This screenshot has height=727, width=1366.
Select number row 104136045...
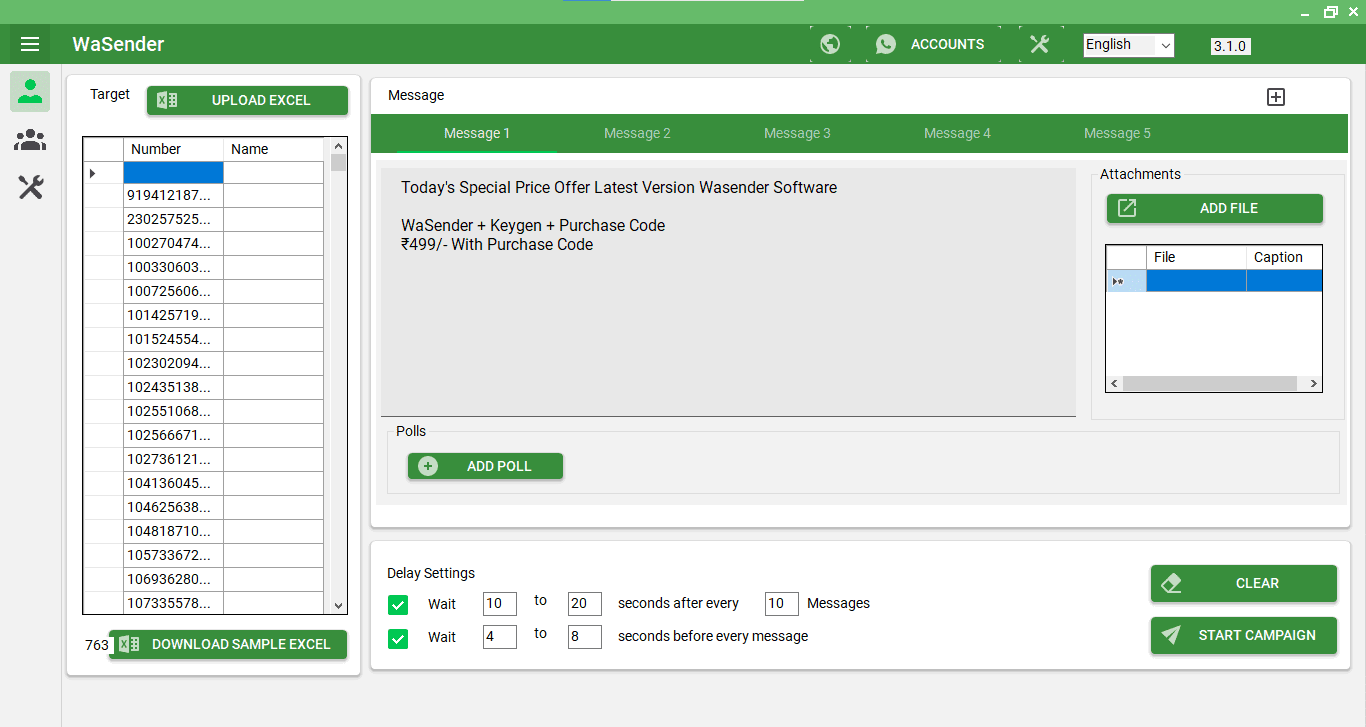[x=173, y=483]
